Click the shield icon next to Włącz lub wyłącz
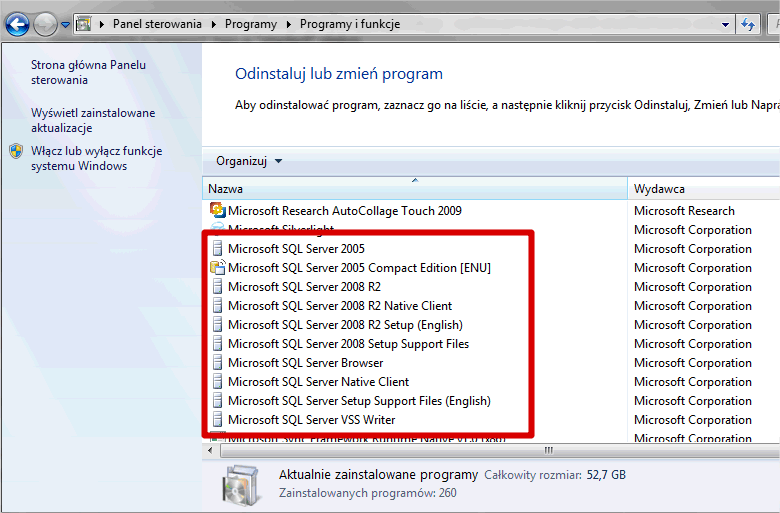Screen dimensions: 780x513 (x=16, y=151)
